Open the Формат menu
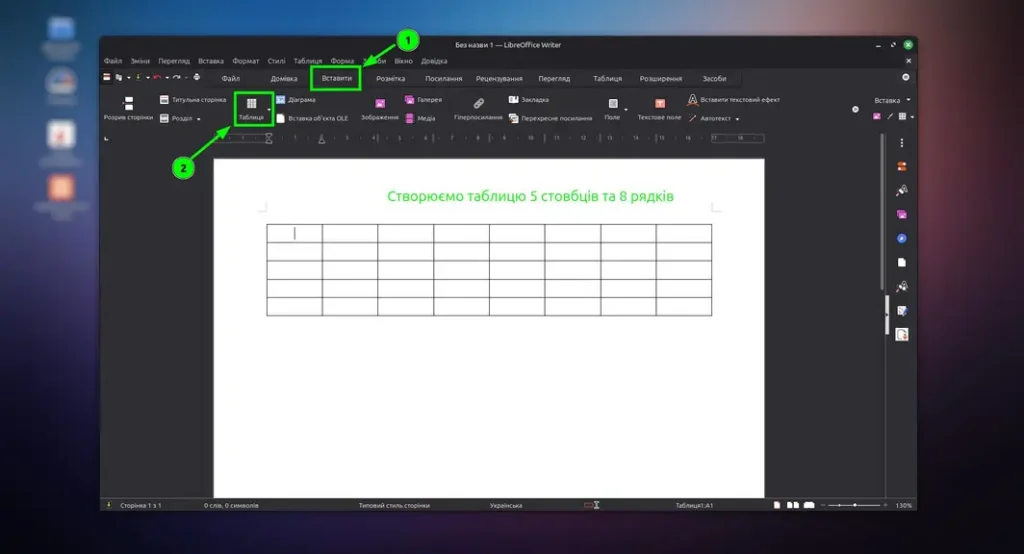 (x=246, y=61)
